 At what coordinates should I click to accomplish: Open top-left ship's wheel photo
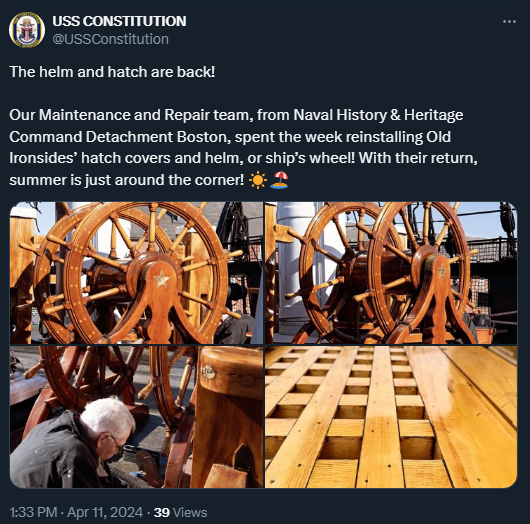(x=137, y=273)
